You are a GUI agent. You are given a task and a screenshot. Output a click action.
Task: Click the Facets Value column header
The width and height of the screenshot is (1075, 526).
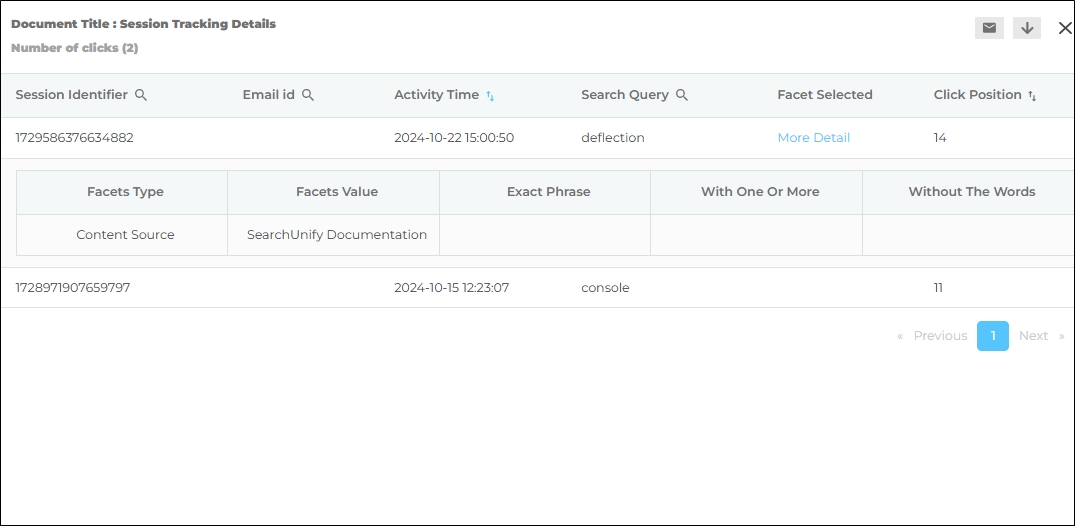point(337,192)
